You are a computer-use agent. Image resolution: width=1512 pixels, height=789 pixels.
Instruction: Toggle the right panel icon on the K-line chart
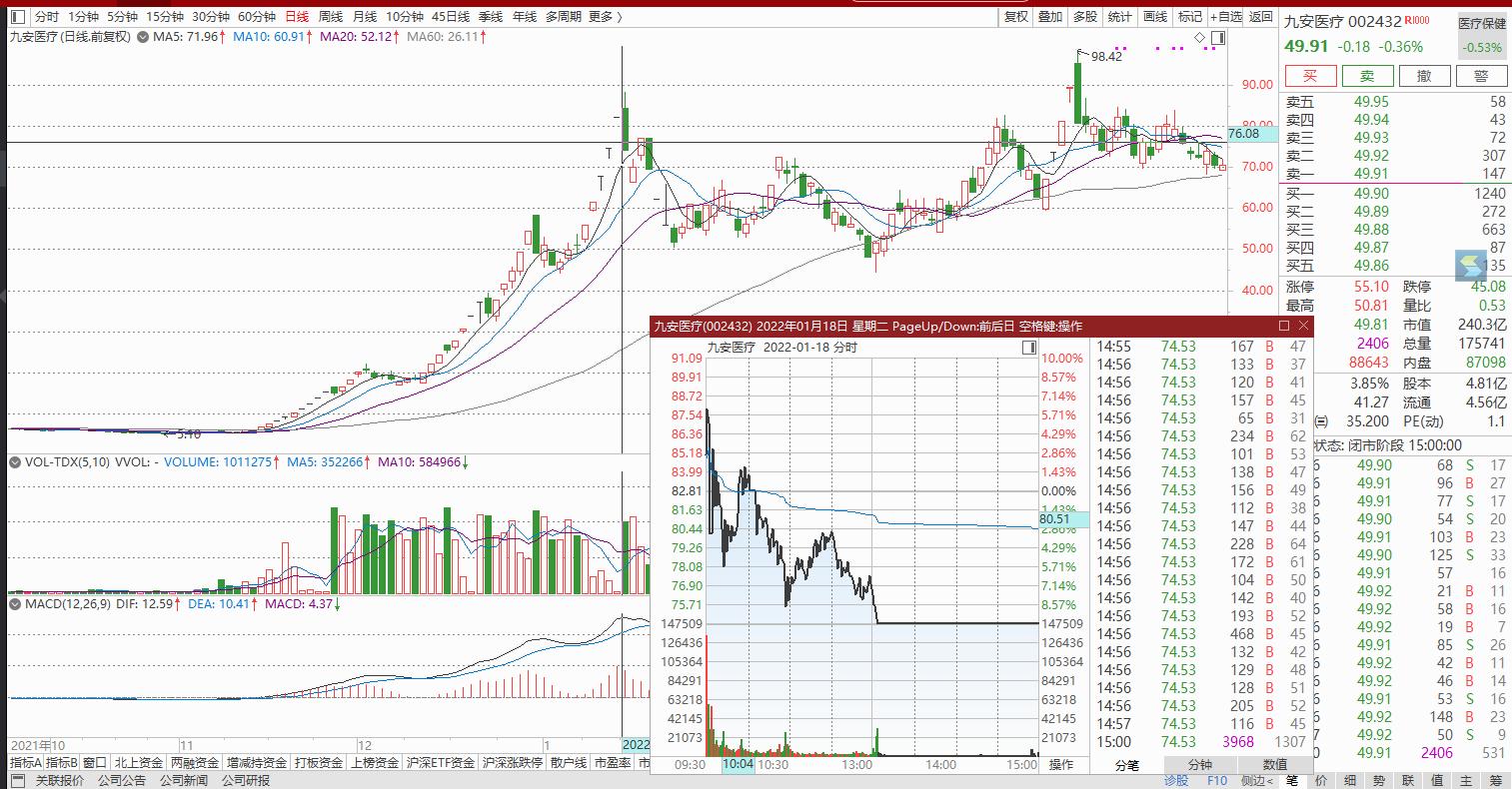(x=1216, y=38)
